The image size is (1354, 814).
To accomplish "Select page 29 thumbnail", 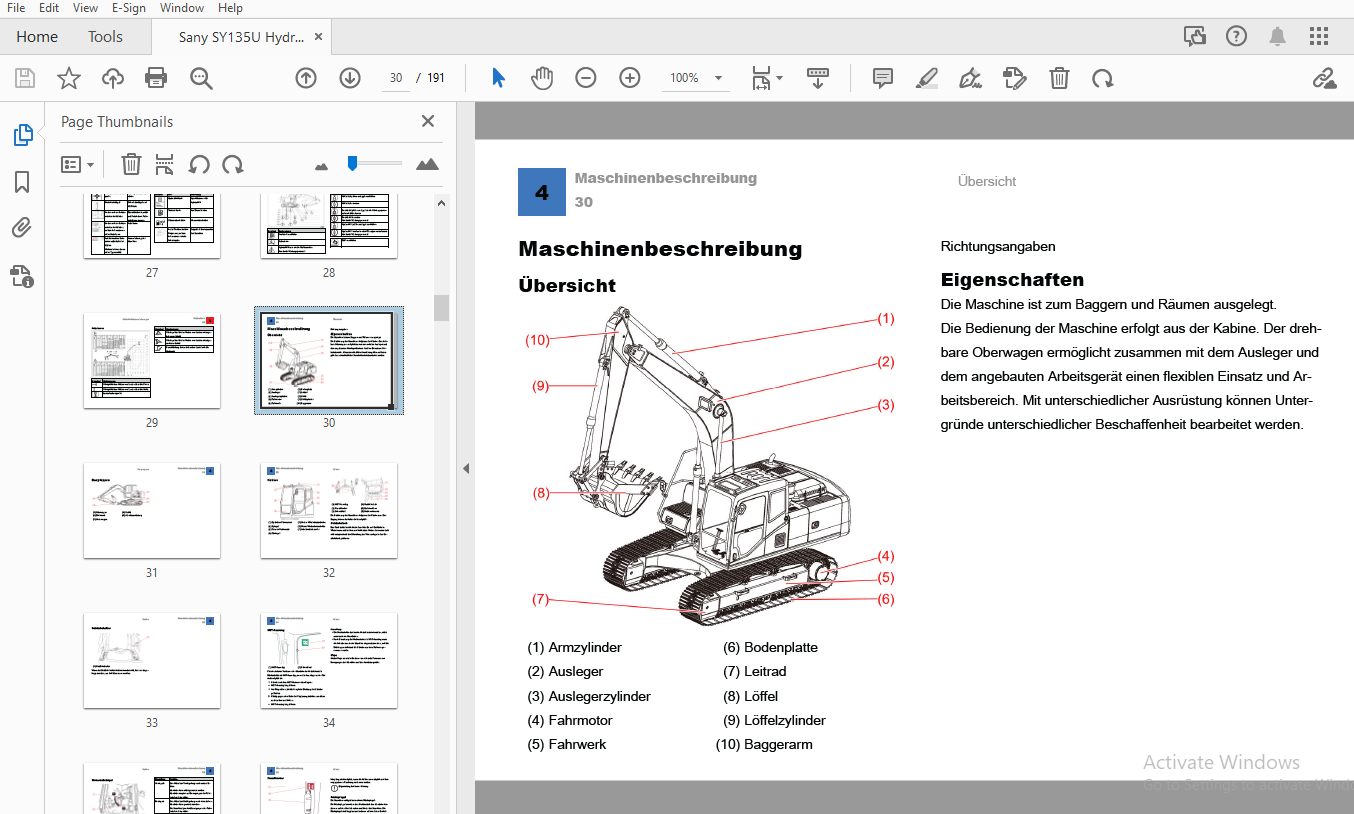I will click(152, 361).
